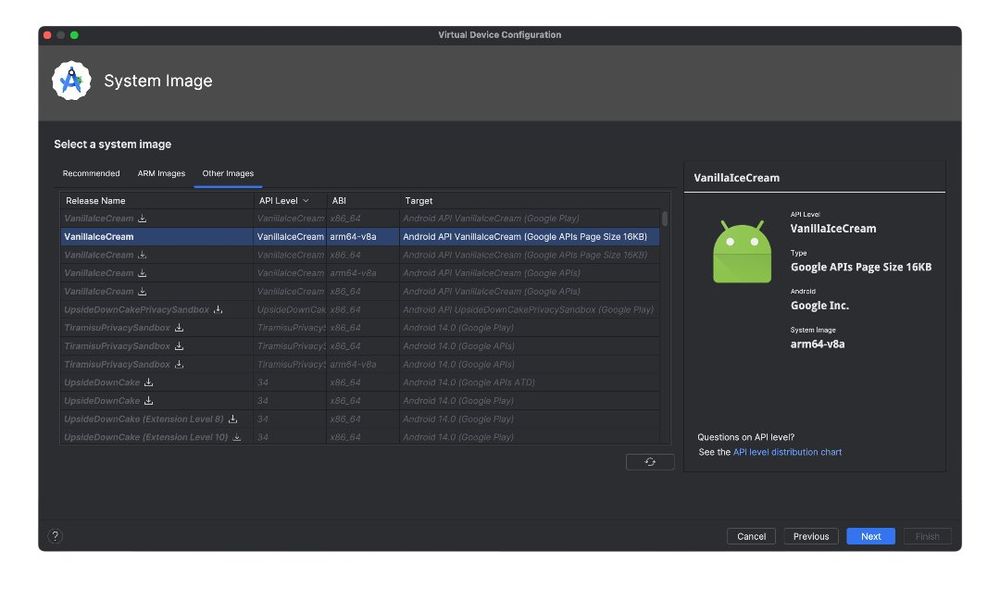Switch to the Recommended tab

[91, 174]
